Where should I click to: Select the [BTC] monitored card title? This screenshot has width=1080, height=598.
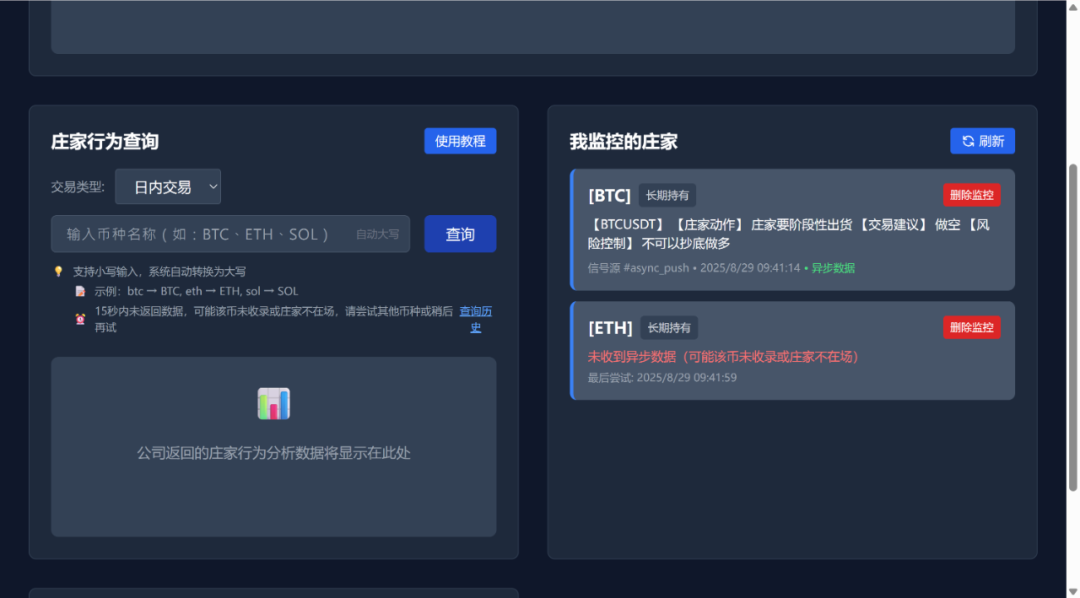610,196
